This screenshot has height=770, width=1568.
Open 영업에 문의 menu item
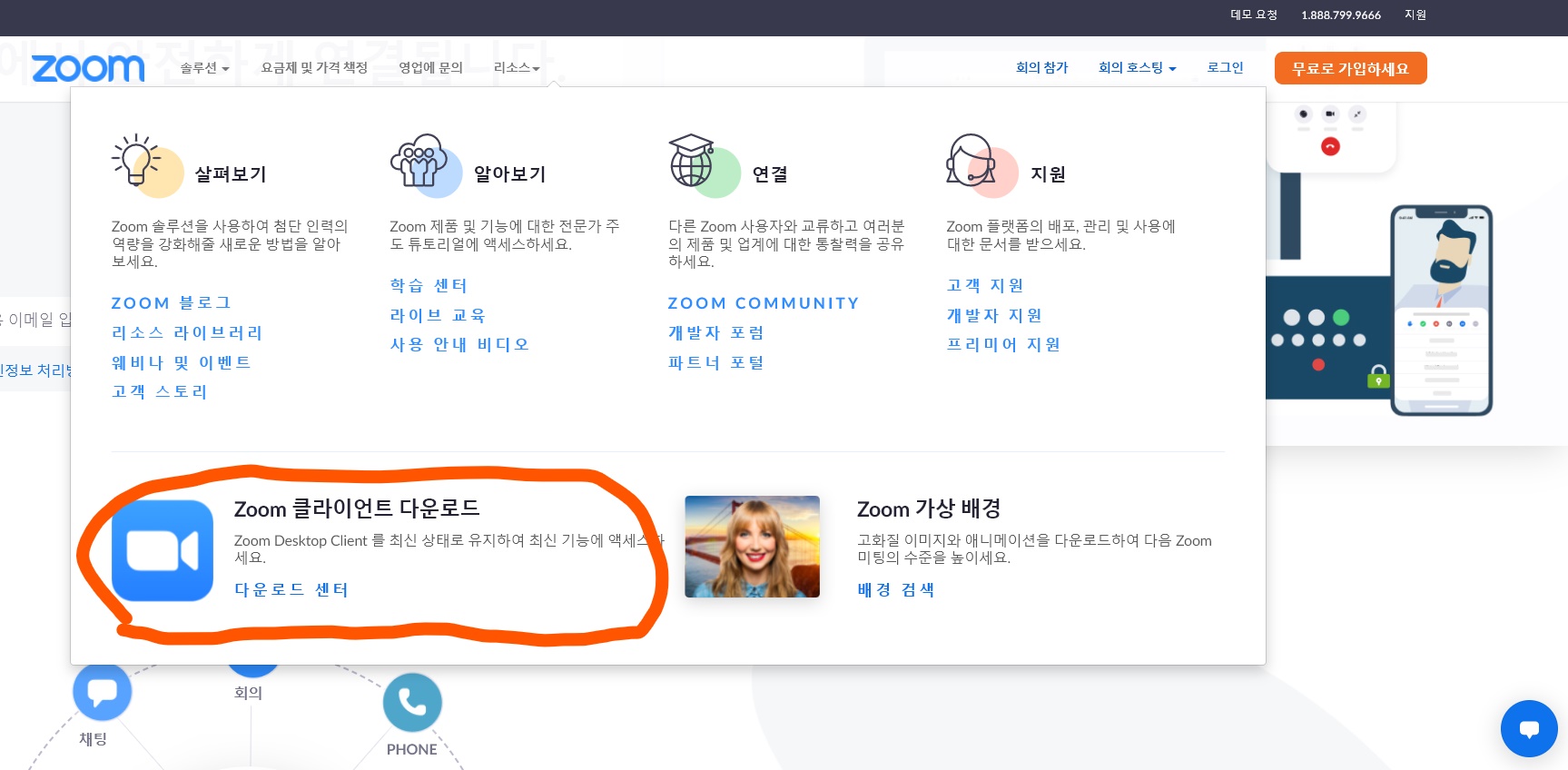click(430, 68)
